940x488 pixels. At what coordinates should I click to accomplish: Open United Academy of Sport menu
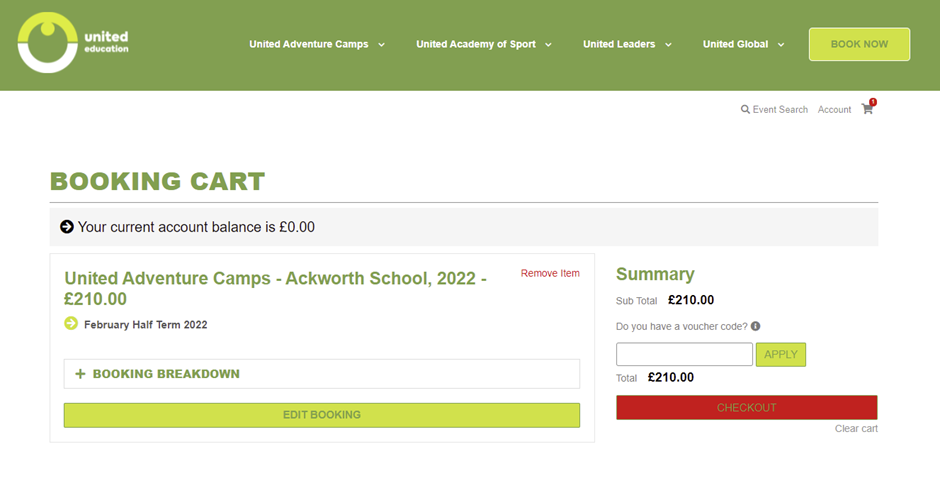coord(476,44)
